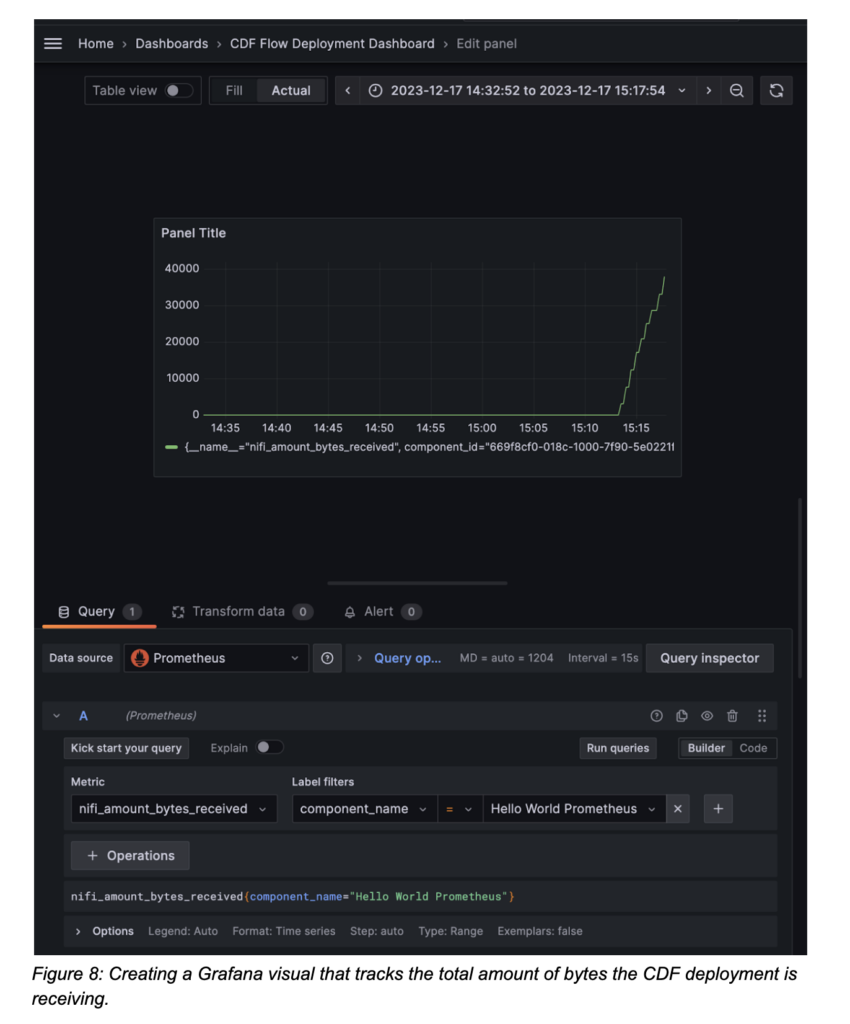
Task: Shift time range forward arrow
Action: pos(708,91)
